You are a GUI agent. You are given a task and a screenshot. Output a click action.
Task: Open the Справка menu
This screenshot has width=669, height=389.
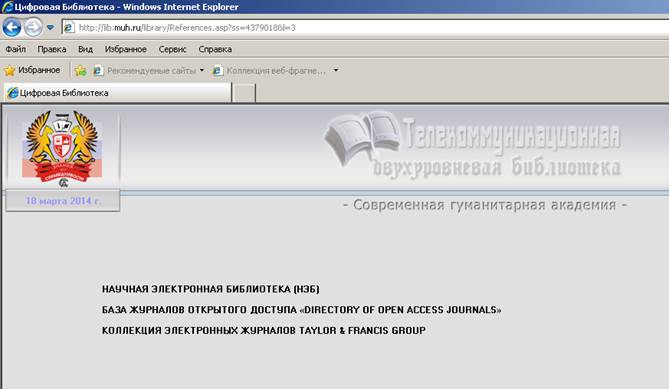point(215,49)
